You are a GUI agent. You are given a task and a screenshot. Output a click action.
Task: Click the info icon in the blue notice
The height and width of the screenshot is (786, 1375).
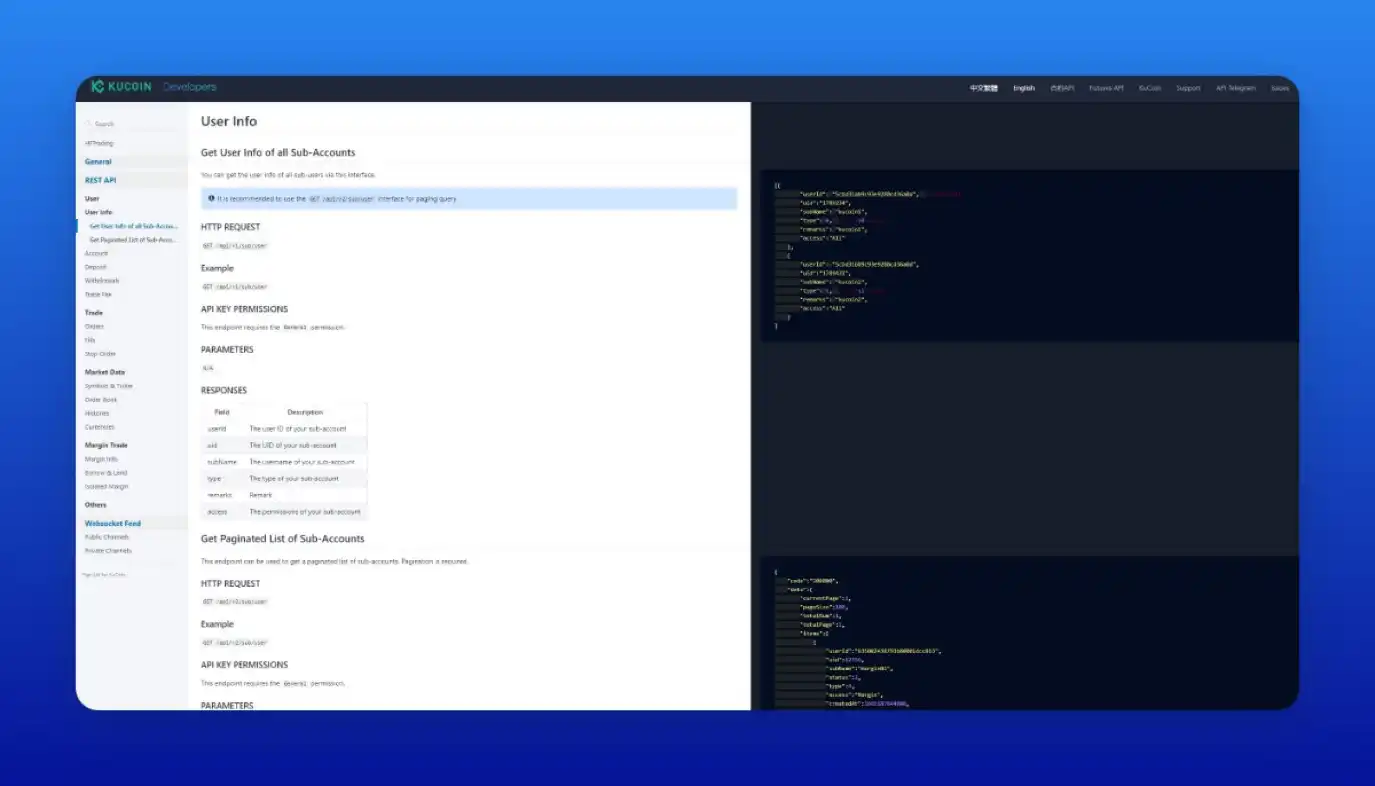(x=211, y=199)
